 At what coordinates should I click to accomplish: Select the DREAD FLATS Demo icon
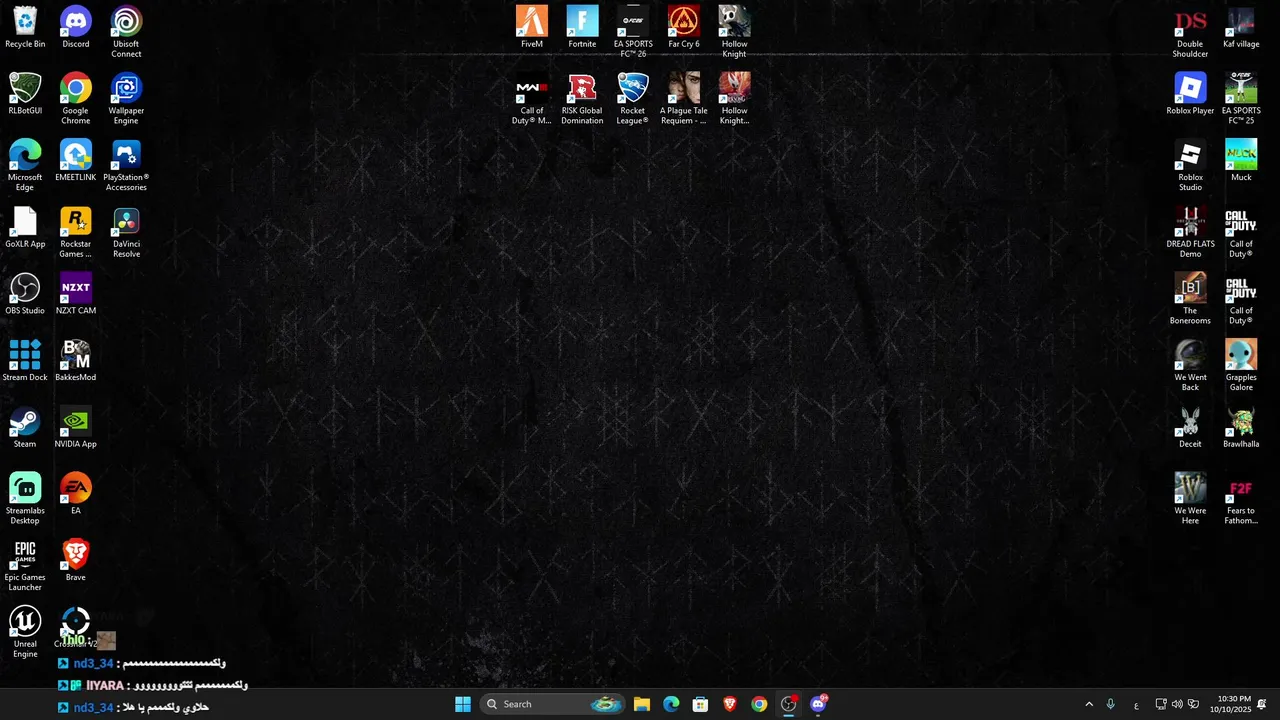pyautogui.click(x=1190, y=232)
